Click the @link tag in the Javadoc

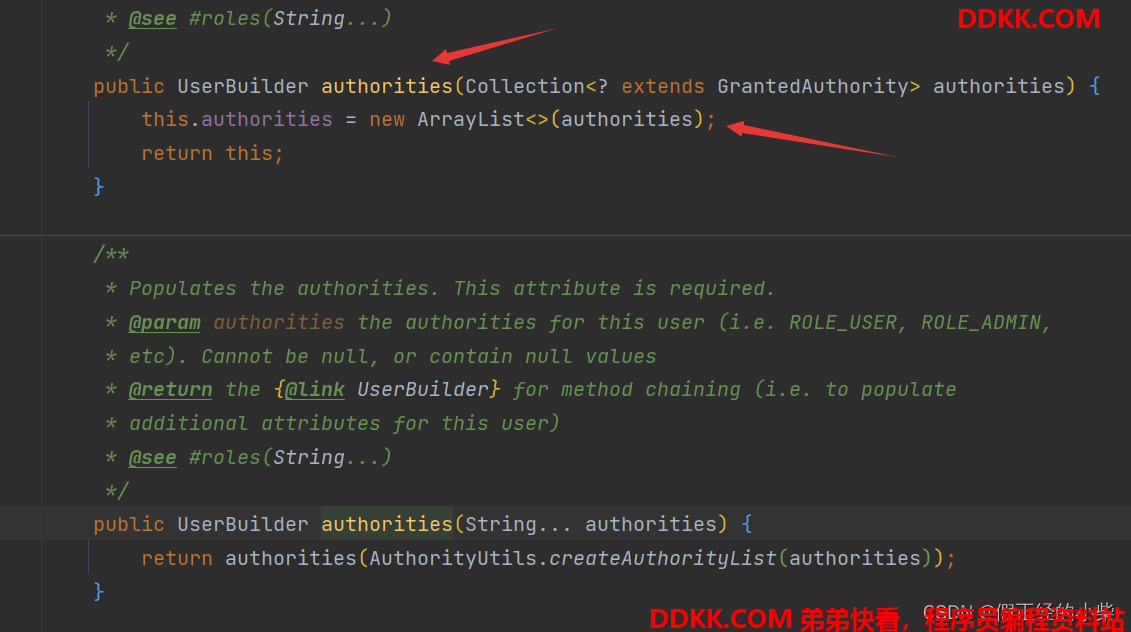(x=315, y=389)
